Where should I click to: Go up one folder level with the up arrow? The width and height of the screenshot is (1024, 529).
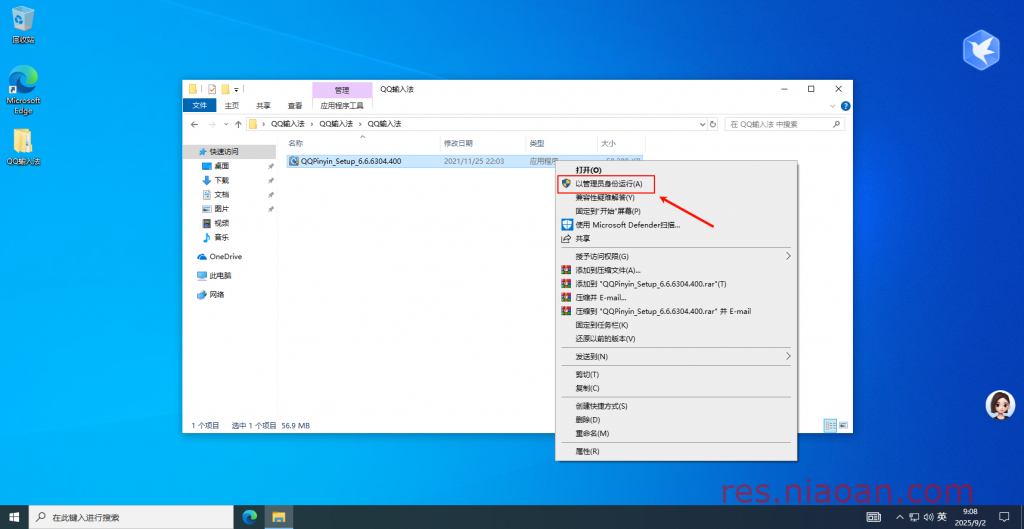coord(238,124)
